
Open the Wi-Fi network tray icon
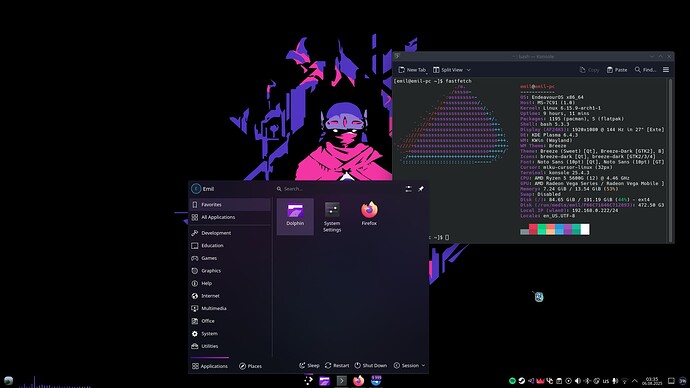624,381
